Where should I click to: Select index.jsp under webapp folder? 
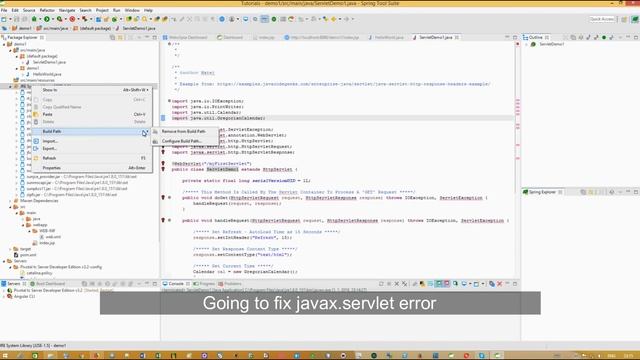tap(44, 243)
